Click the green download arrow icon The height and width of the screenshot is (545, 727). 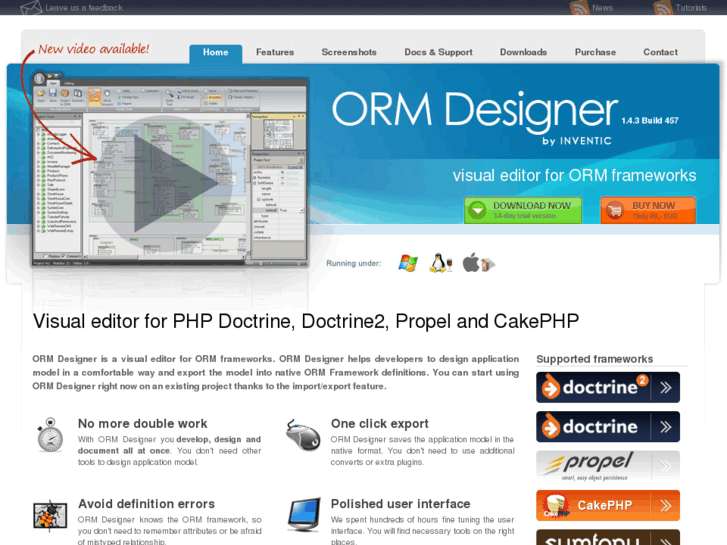point(477,211)
